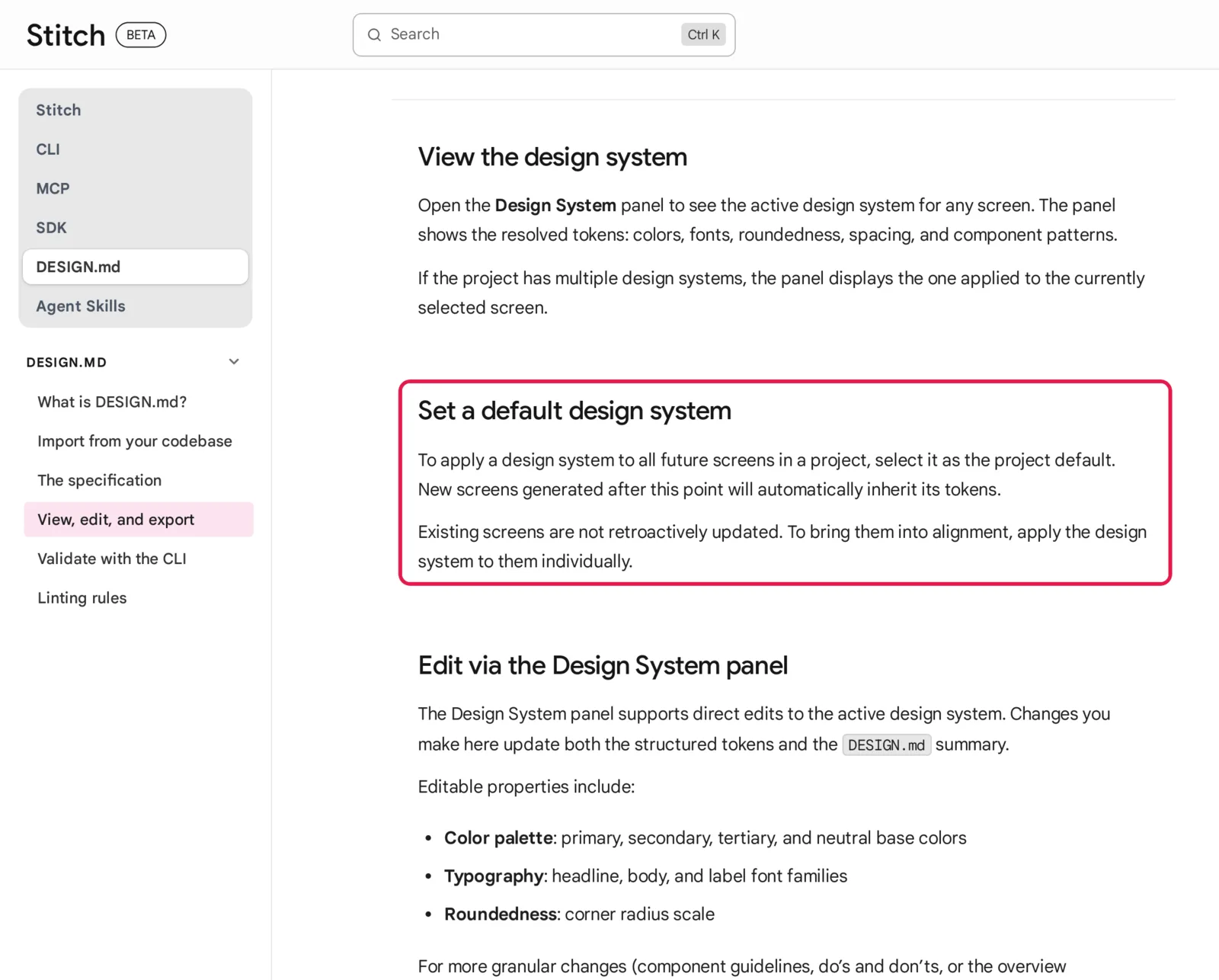
Task: Click the 'If the project has multiple design systems' paragraph
Action: [781, 293]
